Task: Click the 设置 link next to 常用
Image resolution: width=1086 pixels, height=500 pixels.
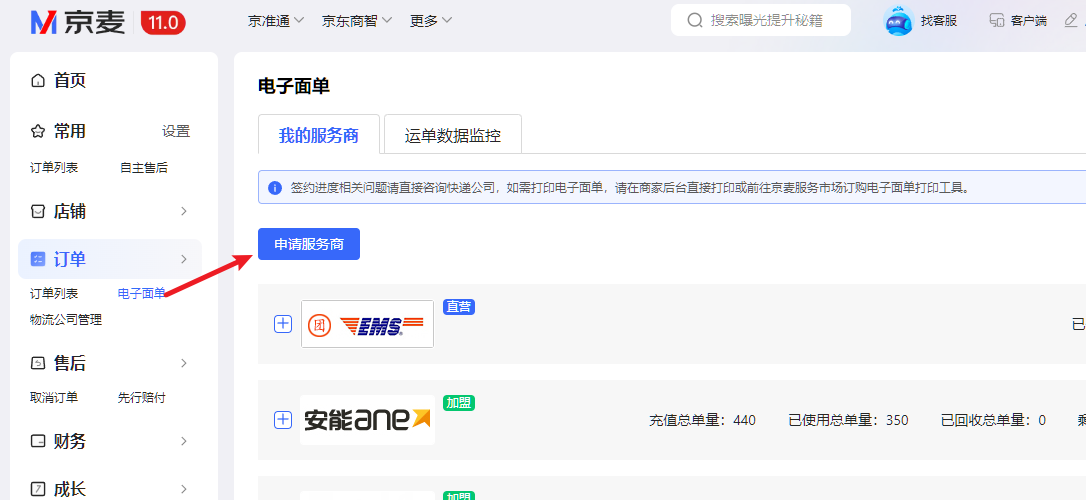Action: (176, 131)
